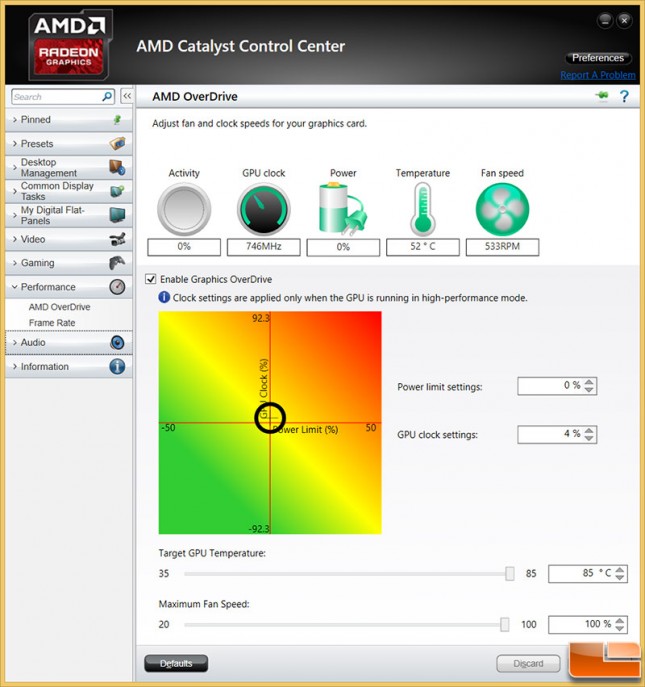Open AMD OverDrive page in sidebar
This screenshot has height=687, width=645.
pos(60,307)
